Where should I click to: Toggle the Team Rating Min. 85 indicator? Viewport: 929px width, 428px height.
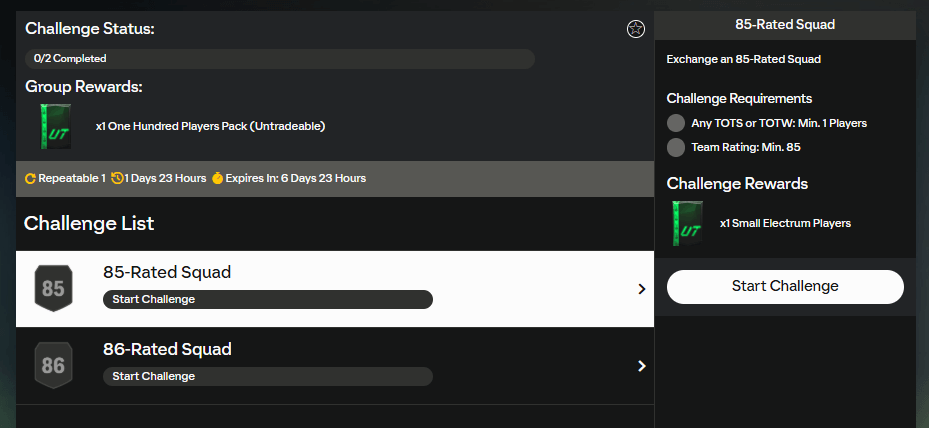(x=676, y=148)
